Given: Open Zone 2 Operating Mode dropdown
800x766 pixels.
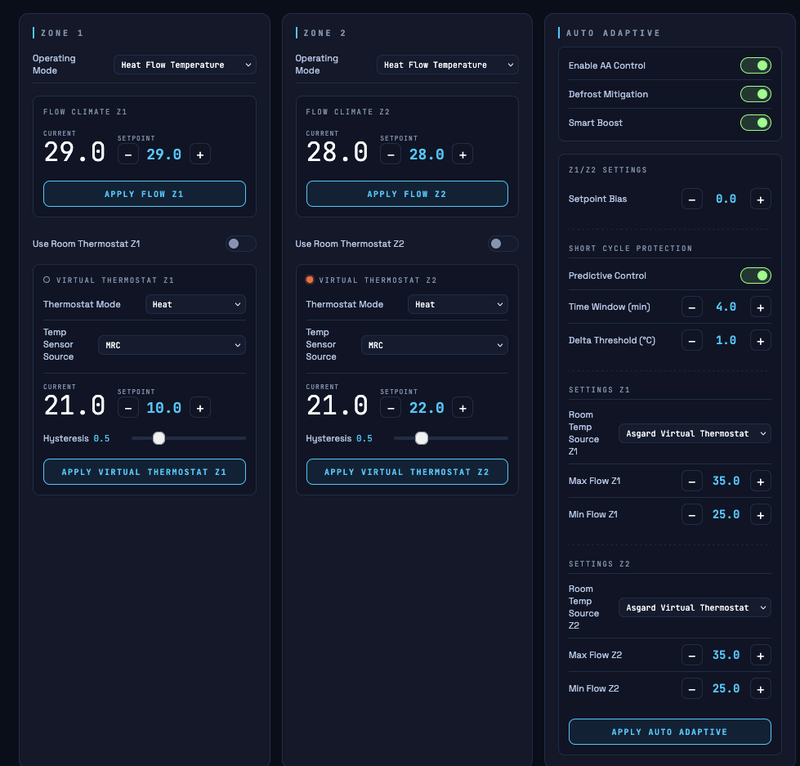Looking at the screenshot, I should tap(447, 65).
